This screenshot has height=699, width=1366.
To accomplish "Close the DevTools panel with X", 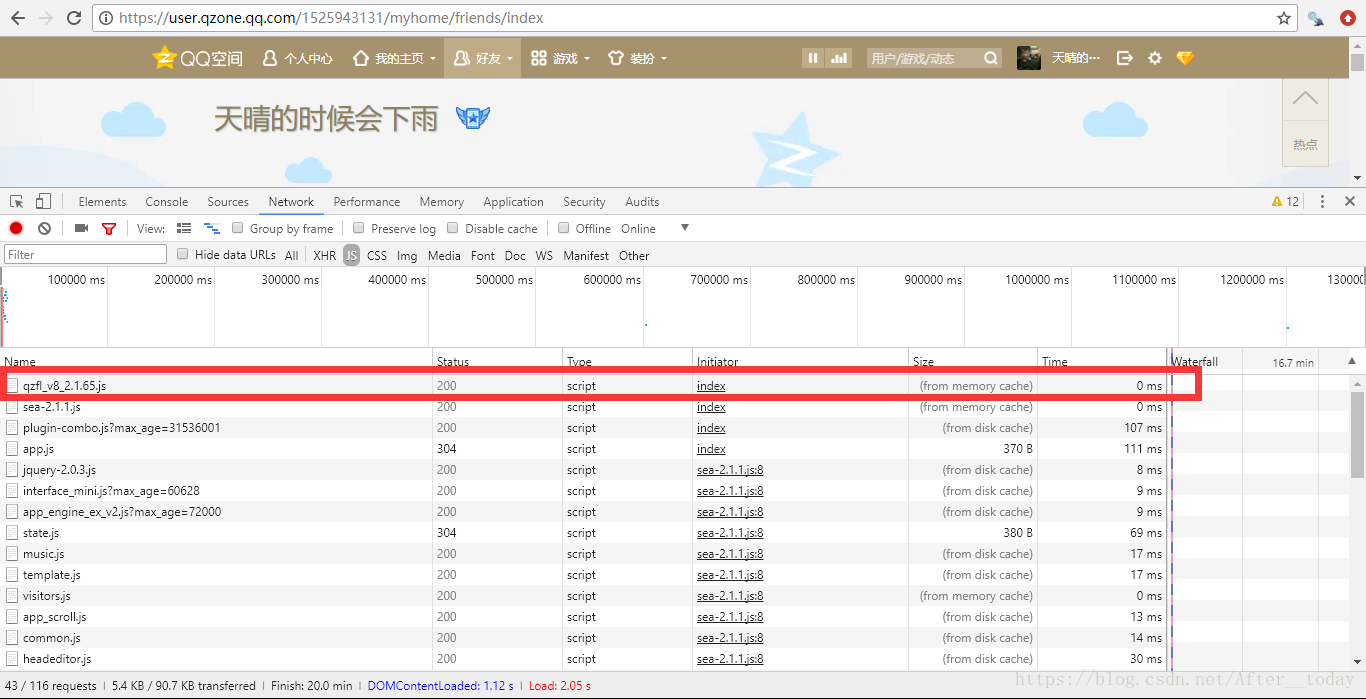I will 1349,201.
